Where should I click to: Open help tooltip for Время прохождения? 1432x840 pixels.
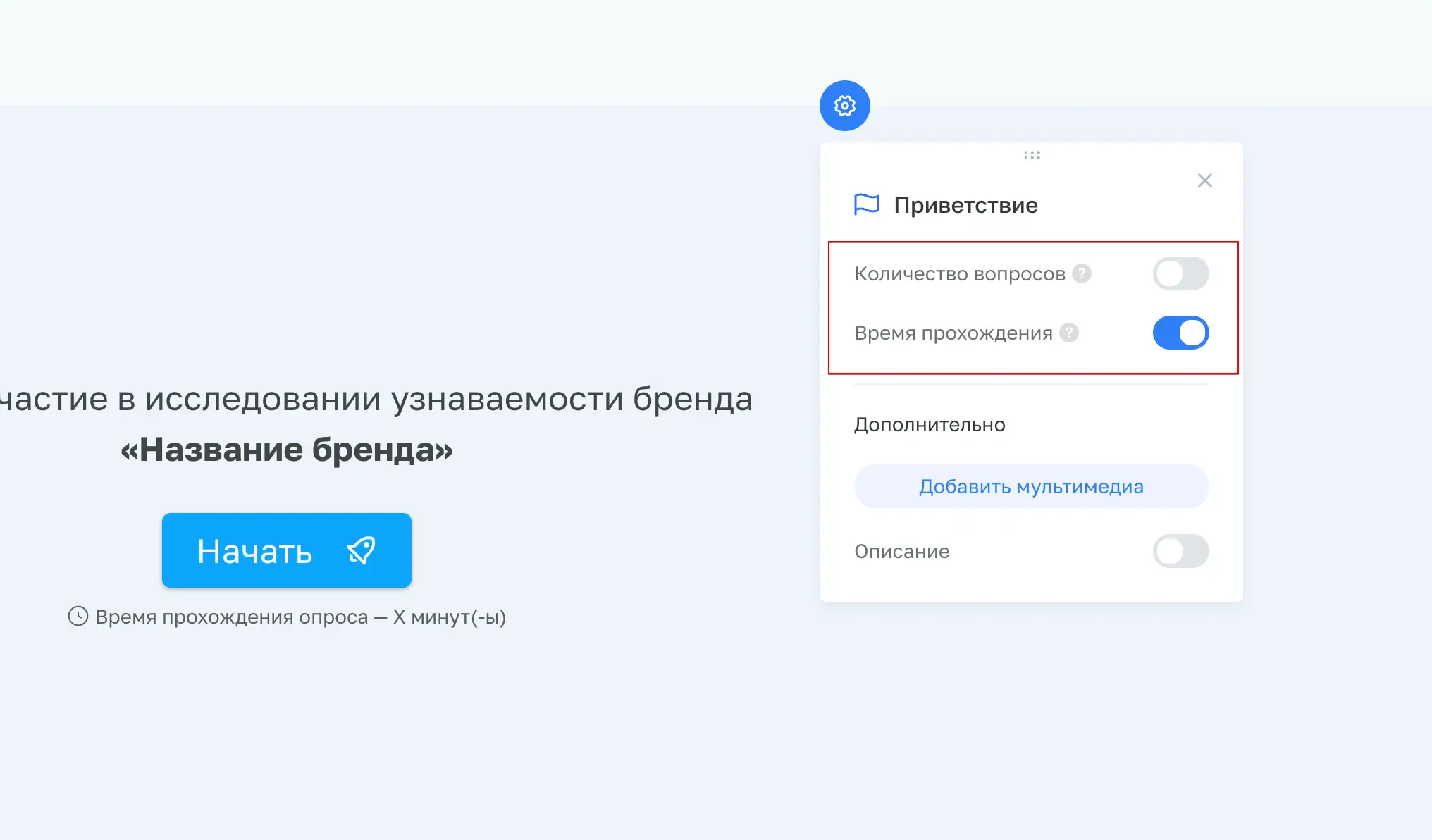point(1069,333)
